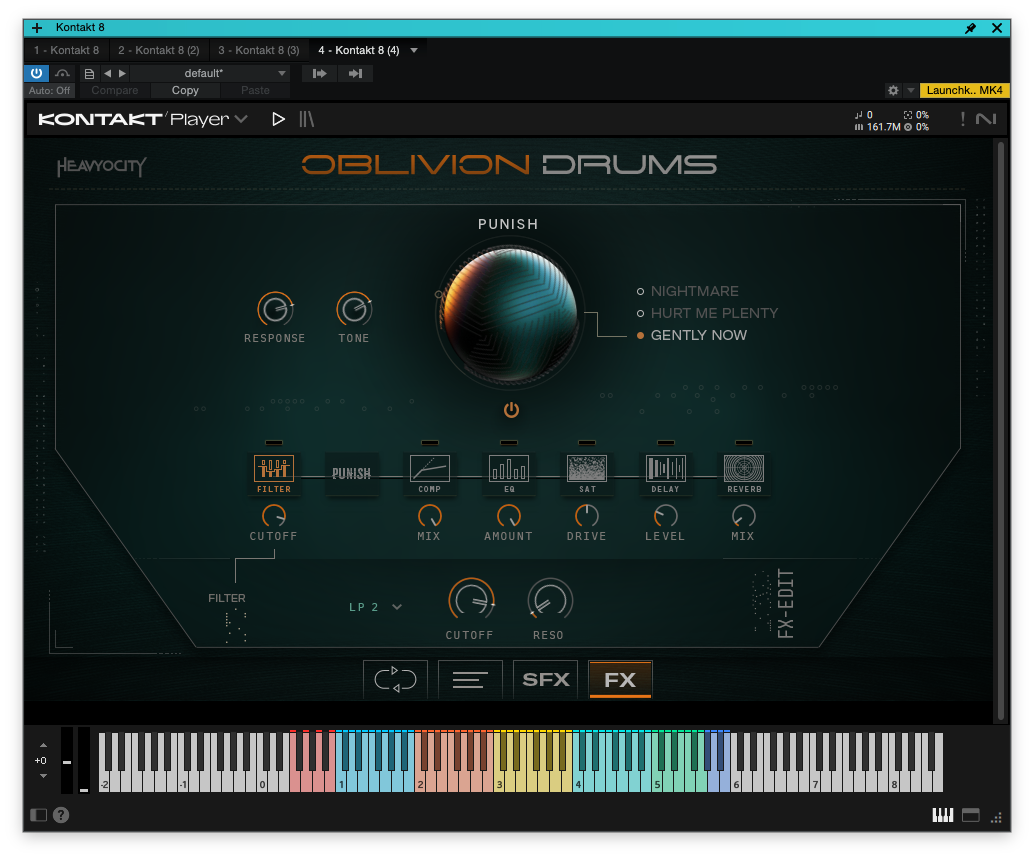Open the loop designer page icon

395,679
